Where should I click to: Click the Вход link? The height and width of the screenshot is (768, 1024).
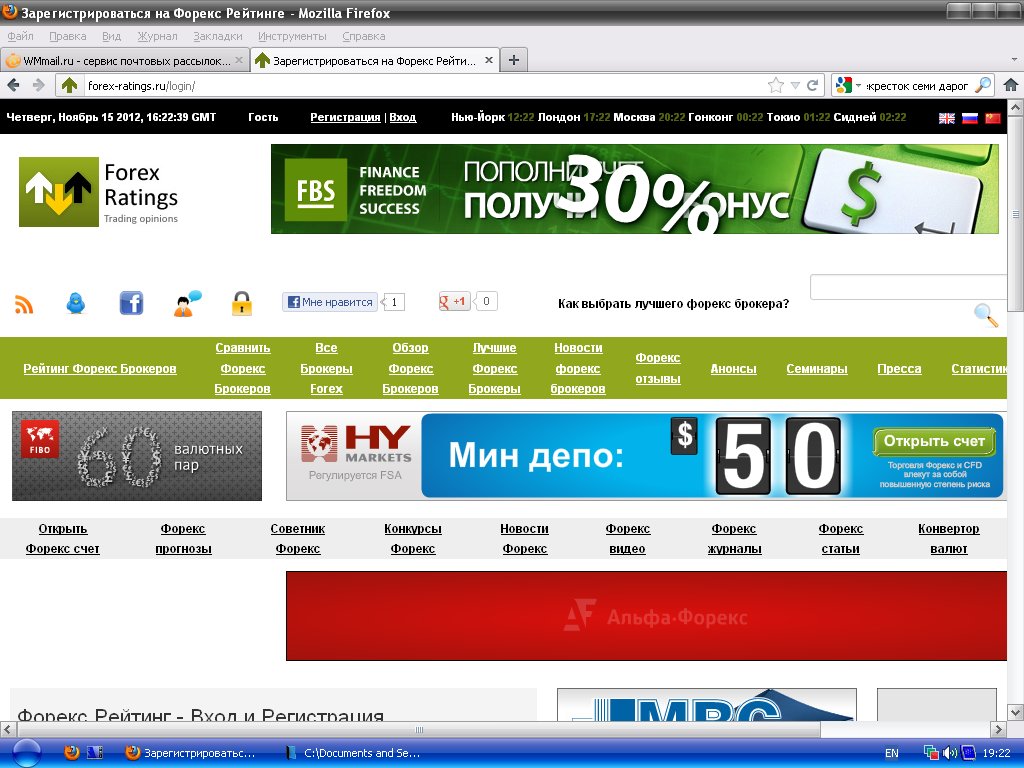coord(402,118)
